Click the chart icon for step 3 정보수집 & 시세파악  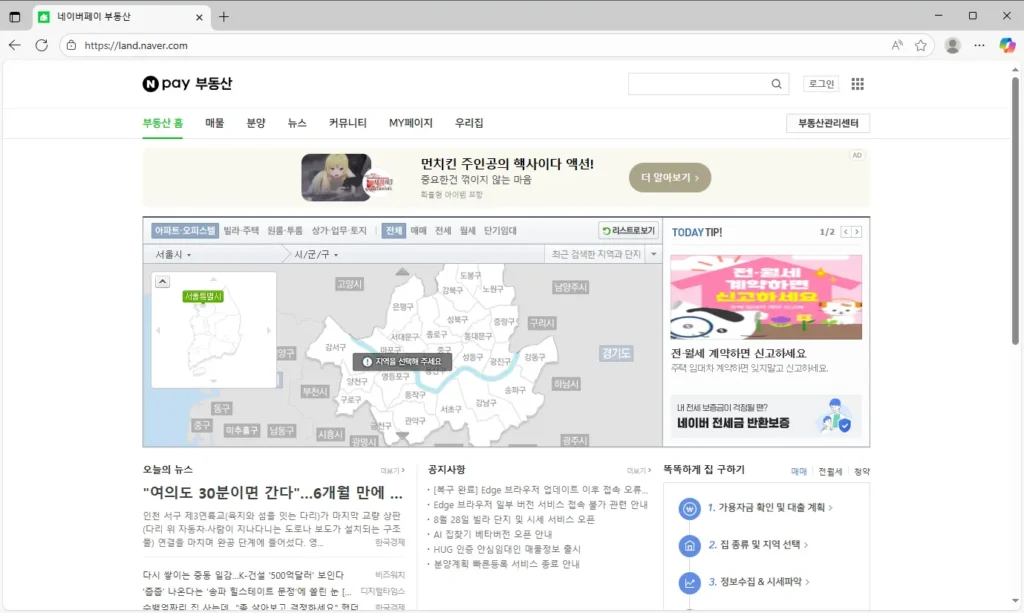point(687,581)
